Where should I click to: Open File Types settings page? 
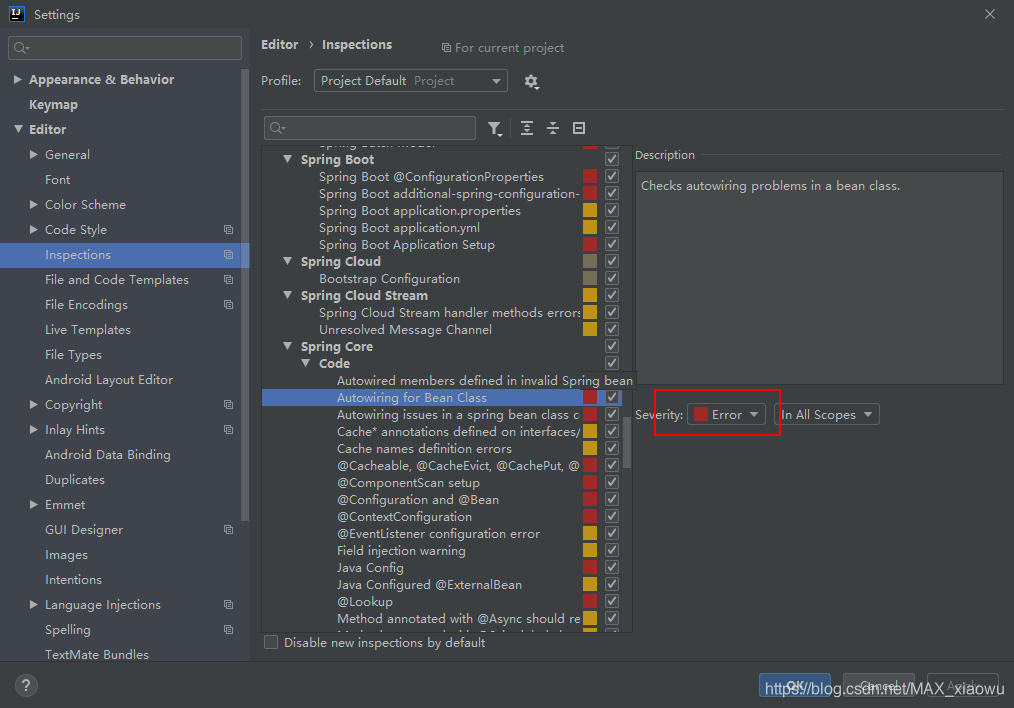[x=73, y=355]
